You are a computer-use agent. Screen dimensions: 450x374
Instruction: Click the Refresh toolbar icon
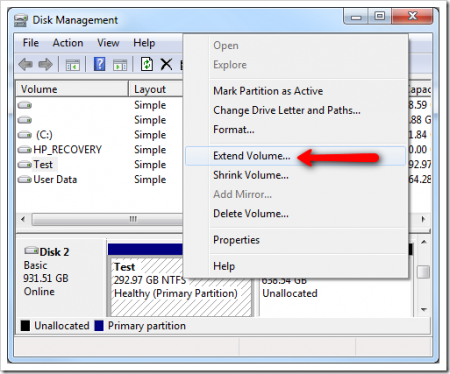tap(147, 64)
